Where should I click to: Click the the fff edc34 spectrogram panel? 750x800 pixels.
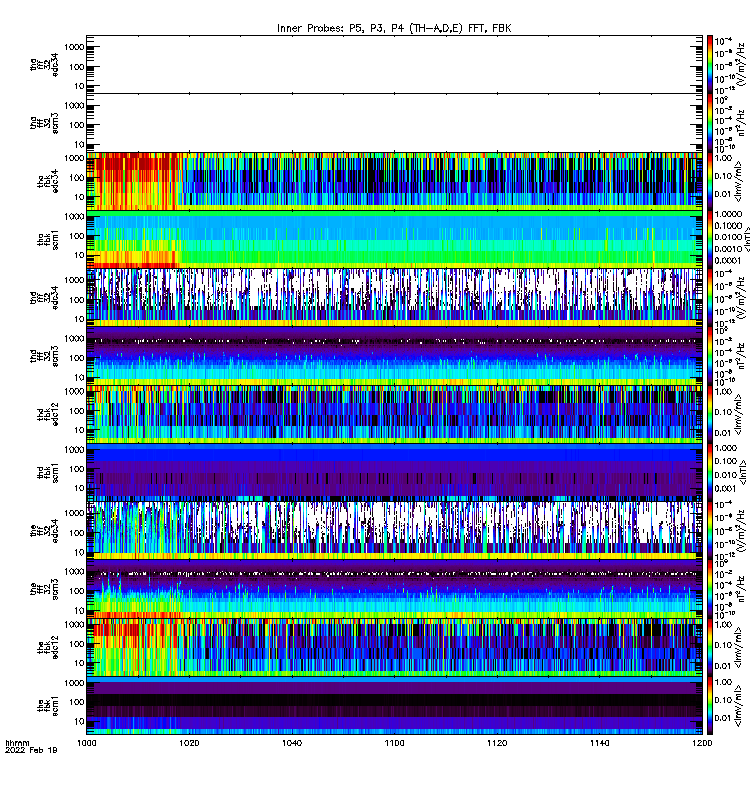tap(394, 531)
